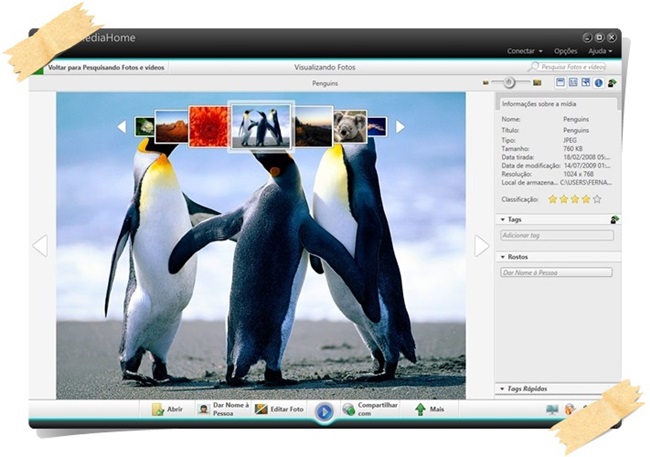Viewport: 650px width, 457px height.
Task: Click the person icon beside Tags header
Action: [615, 219]
